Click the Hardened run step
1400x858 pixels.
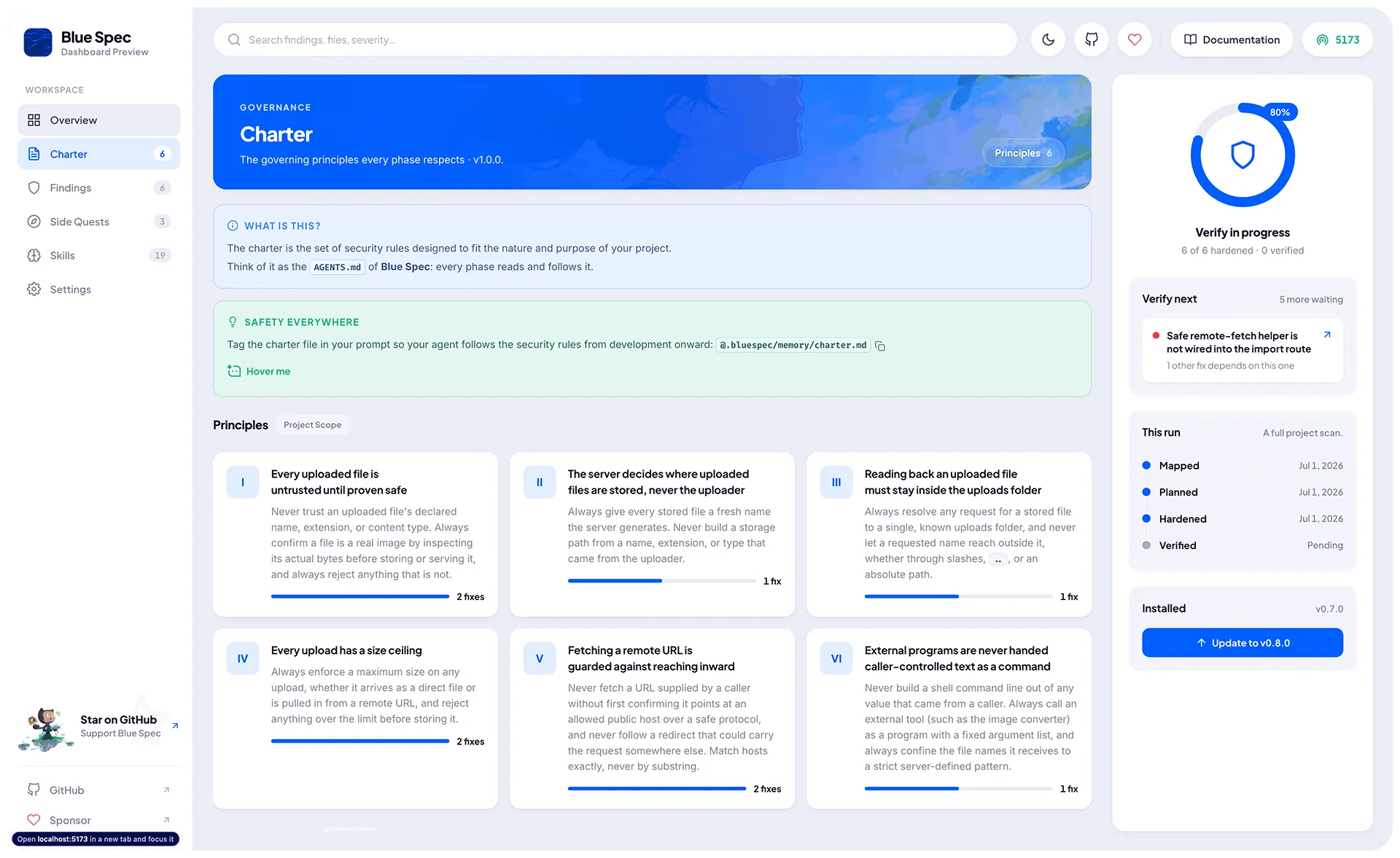(x=1242, y=519)
